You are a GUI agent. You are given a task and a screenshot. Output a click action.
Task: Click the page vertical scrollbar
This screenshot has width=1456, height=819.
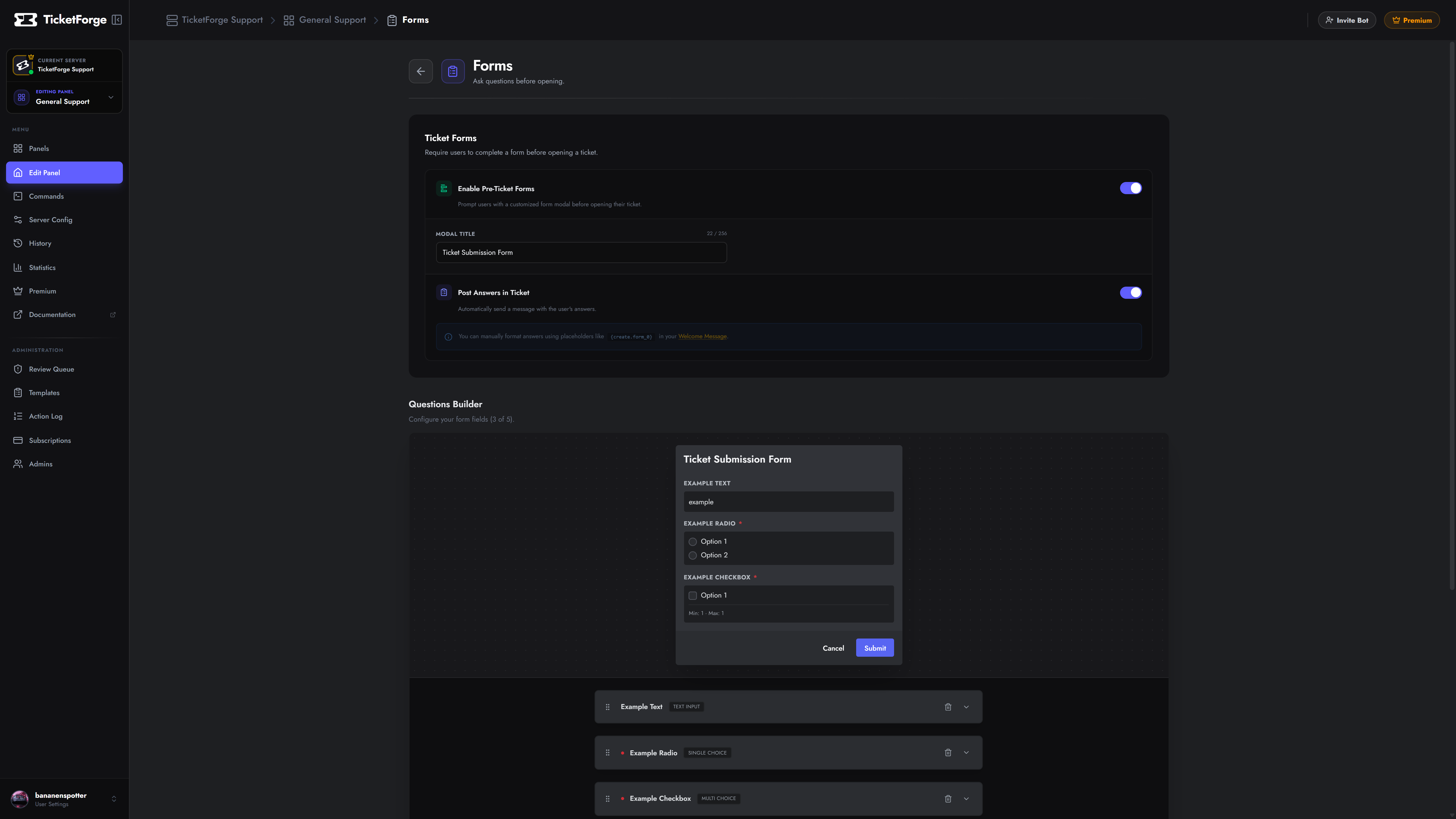(x=1451, y=316)
